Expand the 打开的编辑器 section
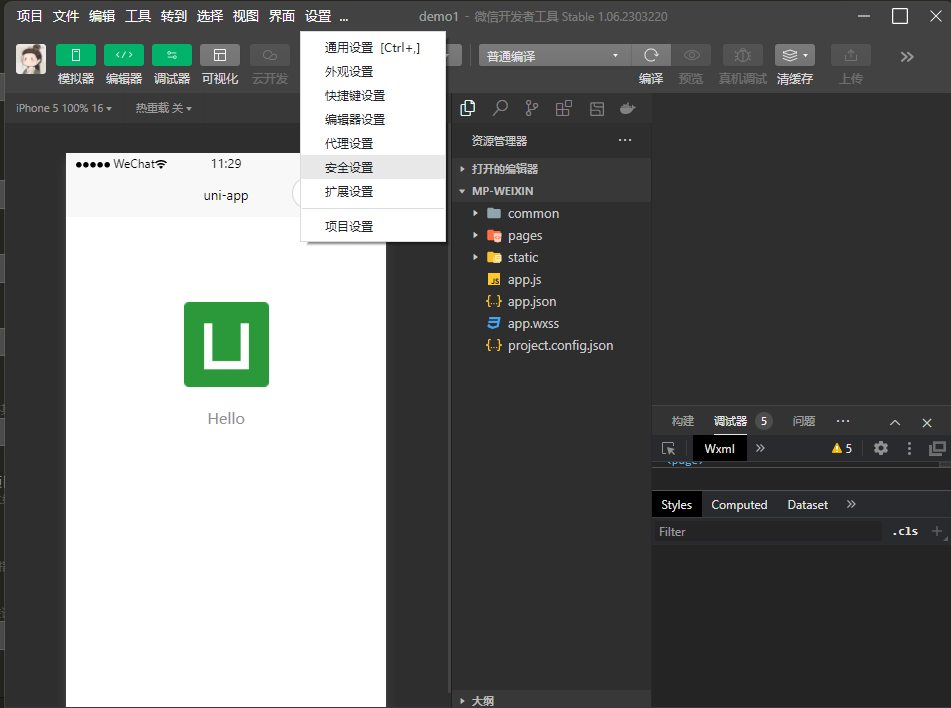 552,169
